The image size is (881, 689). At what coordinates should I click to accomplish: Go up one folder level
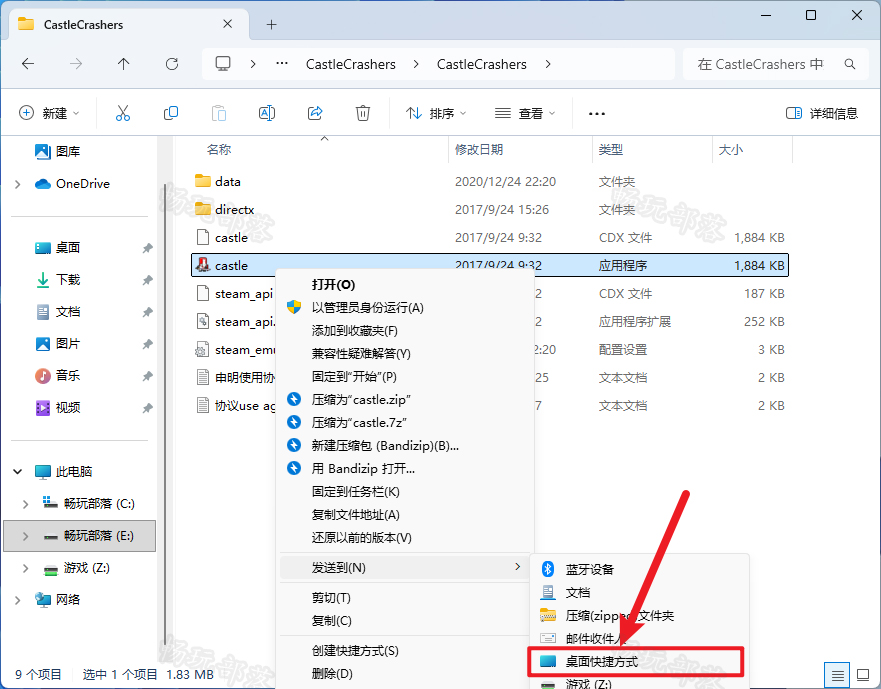coord(124,64)
